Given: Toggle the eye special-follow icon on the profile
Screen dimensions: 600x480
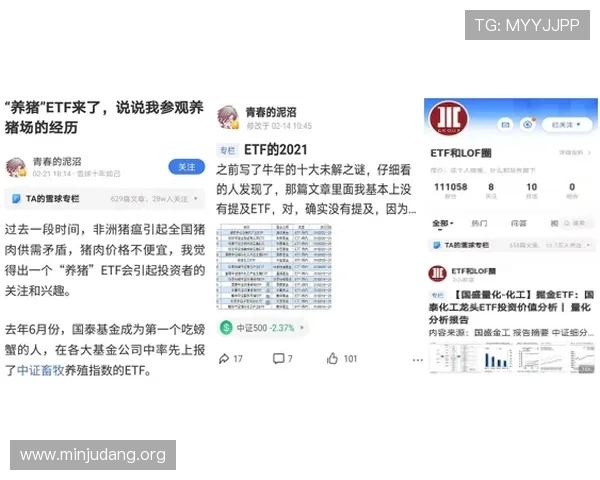Looking at the screenshot, I should pyautogui.click(x=528, y=125).
